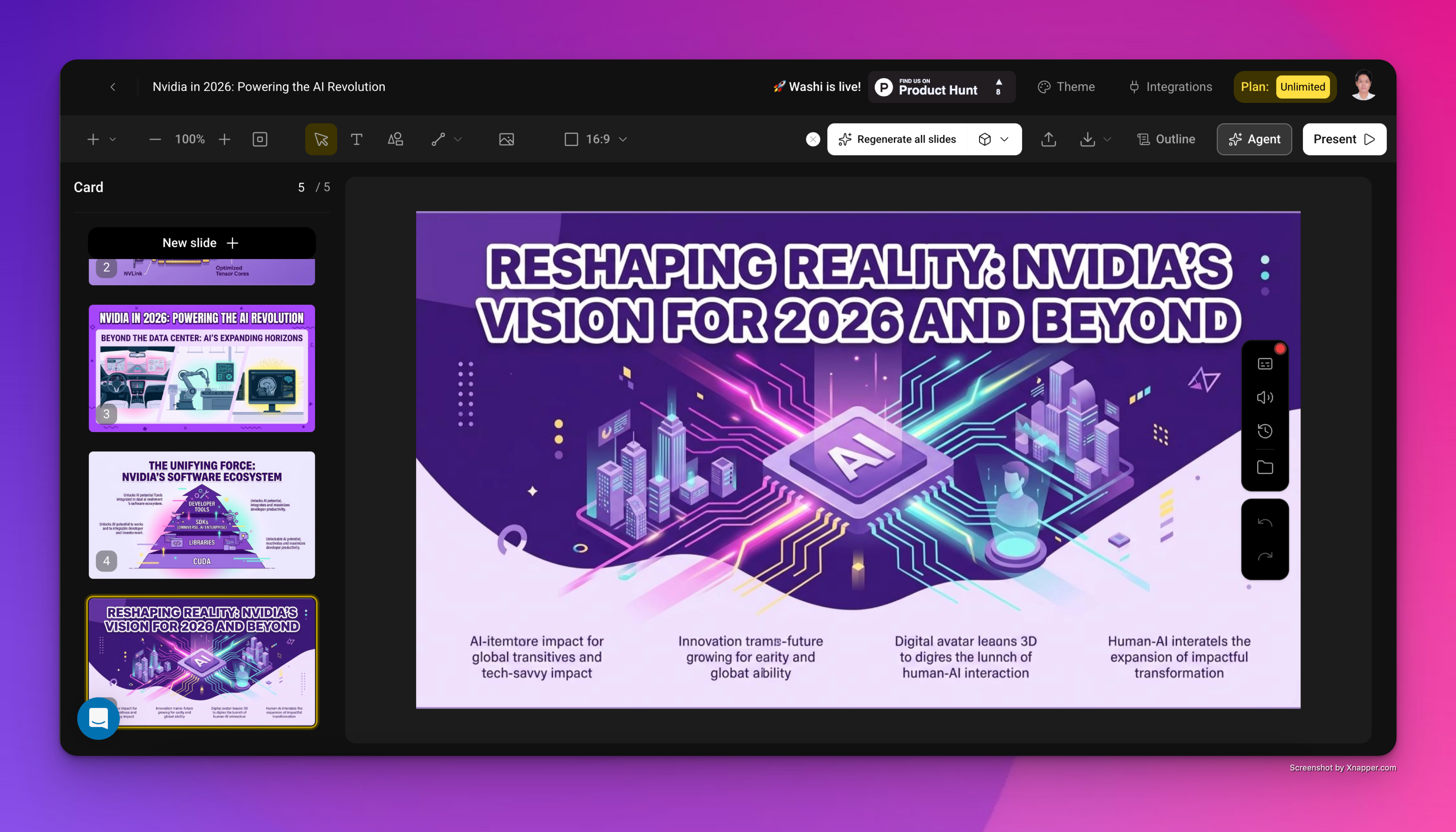1456x832 pixels.
Task: Select slide 4 Software Ecosystem thumbnail
Action: (x=201, y=515)
